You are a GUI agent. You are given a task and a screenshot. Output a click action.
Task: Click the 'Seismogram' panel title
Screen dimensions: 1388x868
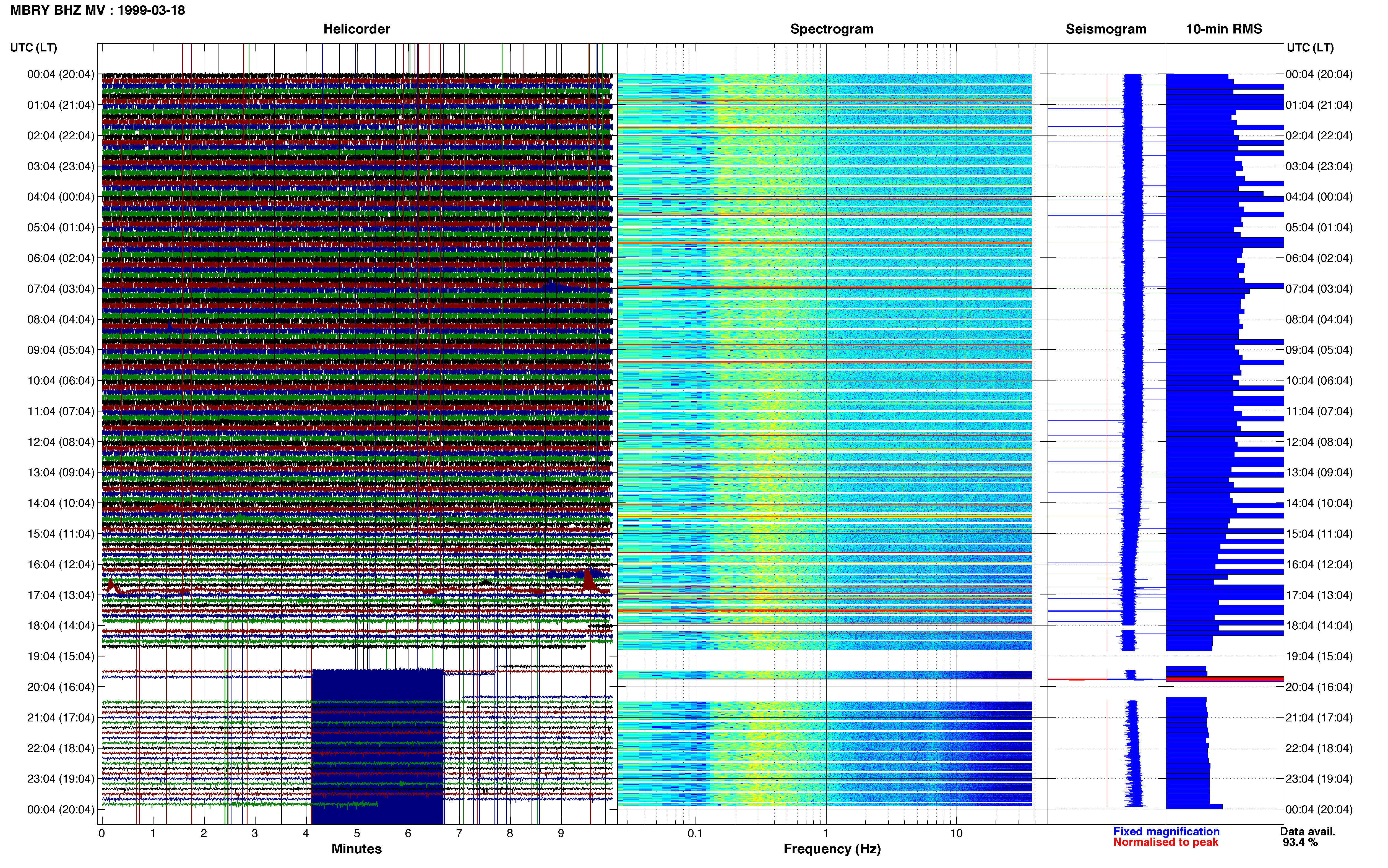click(1106, 29)
